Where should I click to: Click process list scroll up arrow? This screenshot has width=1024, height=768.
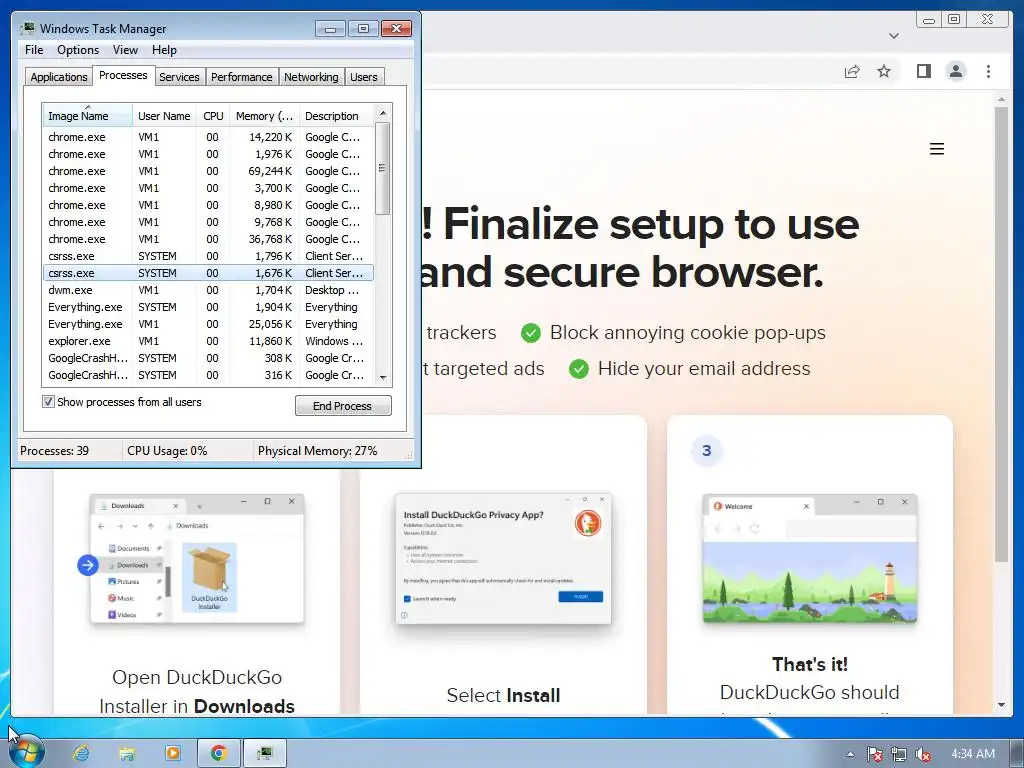(x=383, y=113)
